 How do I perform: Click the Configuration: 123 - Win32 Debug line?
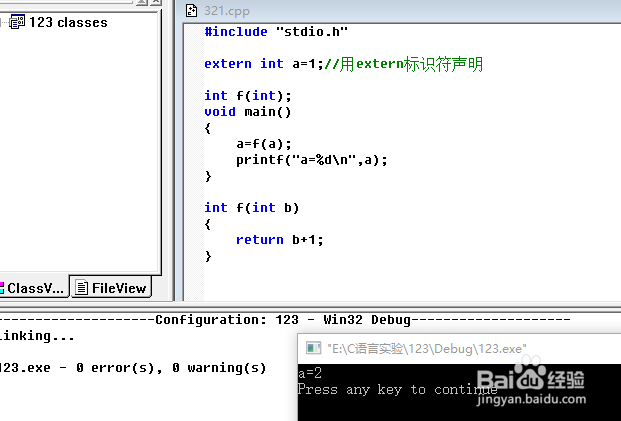click(285, 320)
